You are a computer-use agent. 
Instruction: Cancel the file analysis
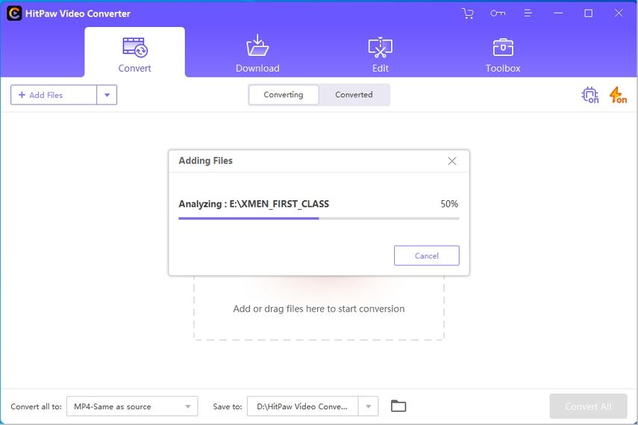426,255
